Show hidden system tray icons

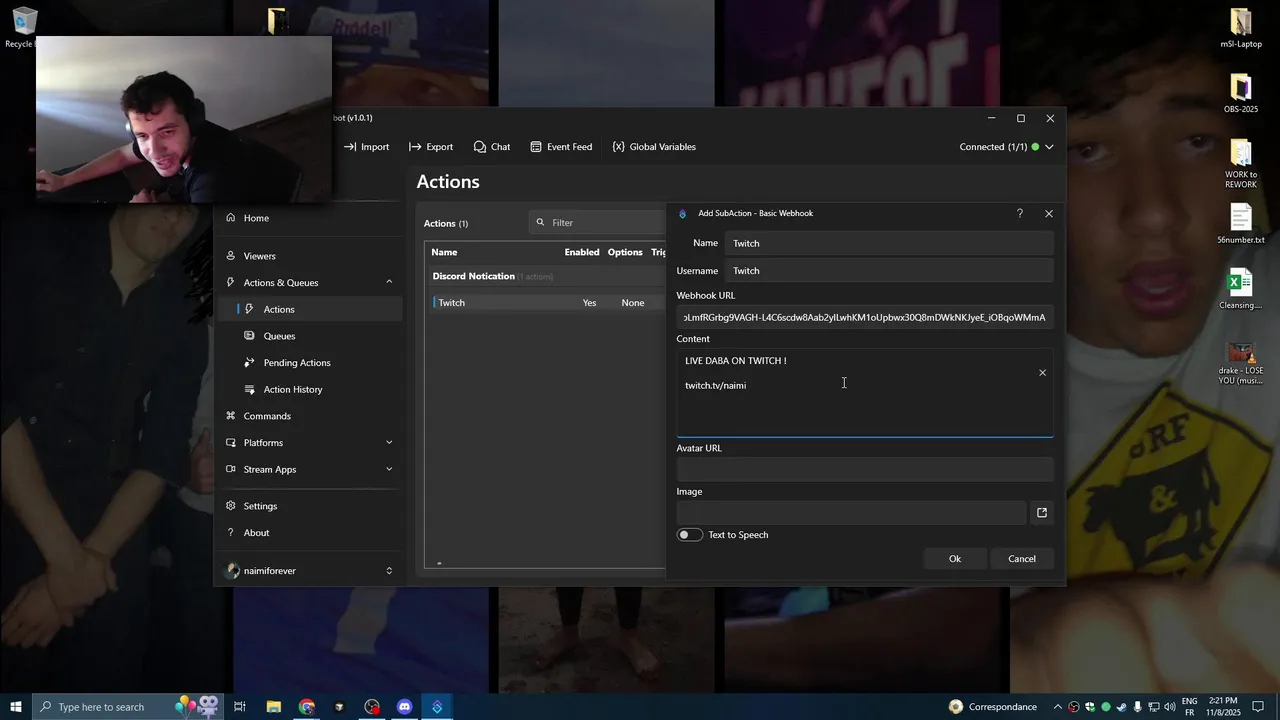click(x=1057, y=707)
